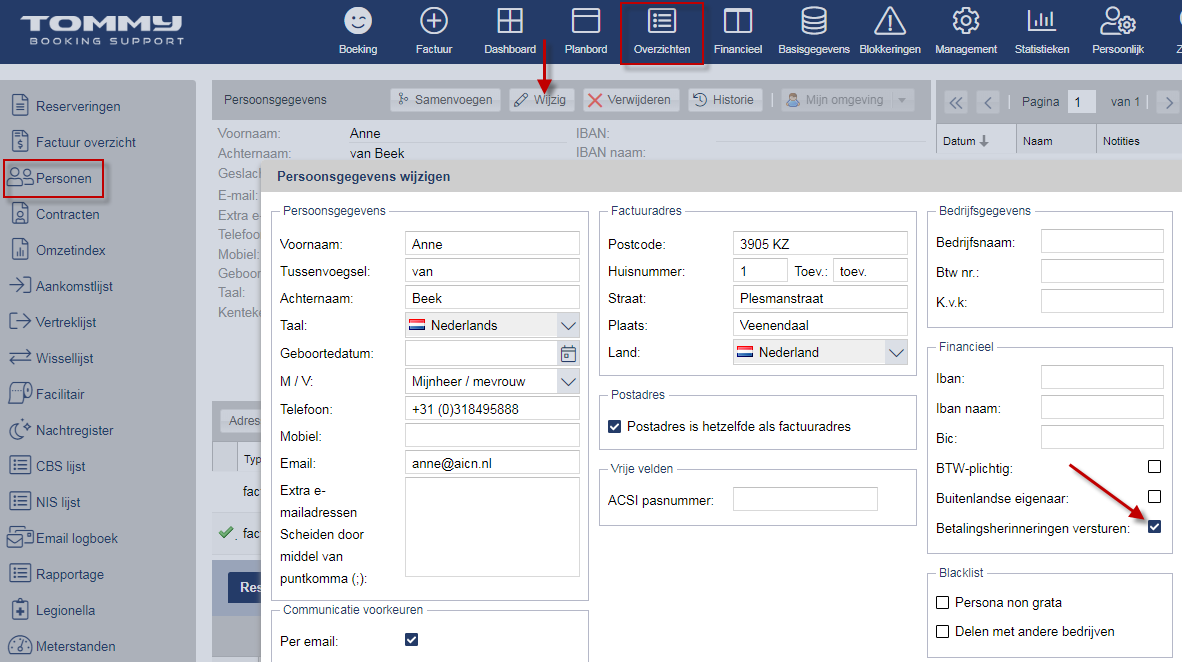
Task: Enable the BTW-plichtig checkbox
Action: [1154, 467]
